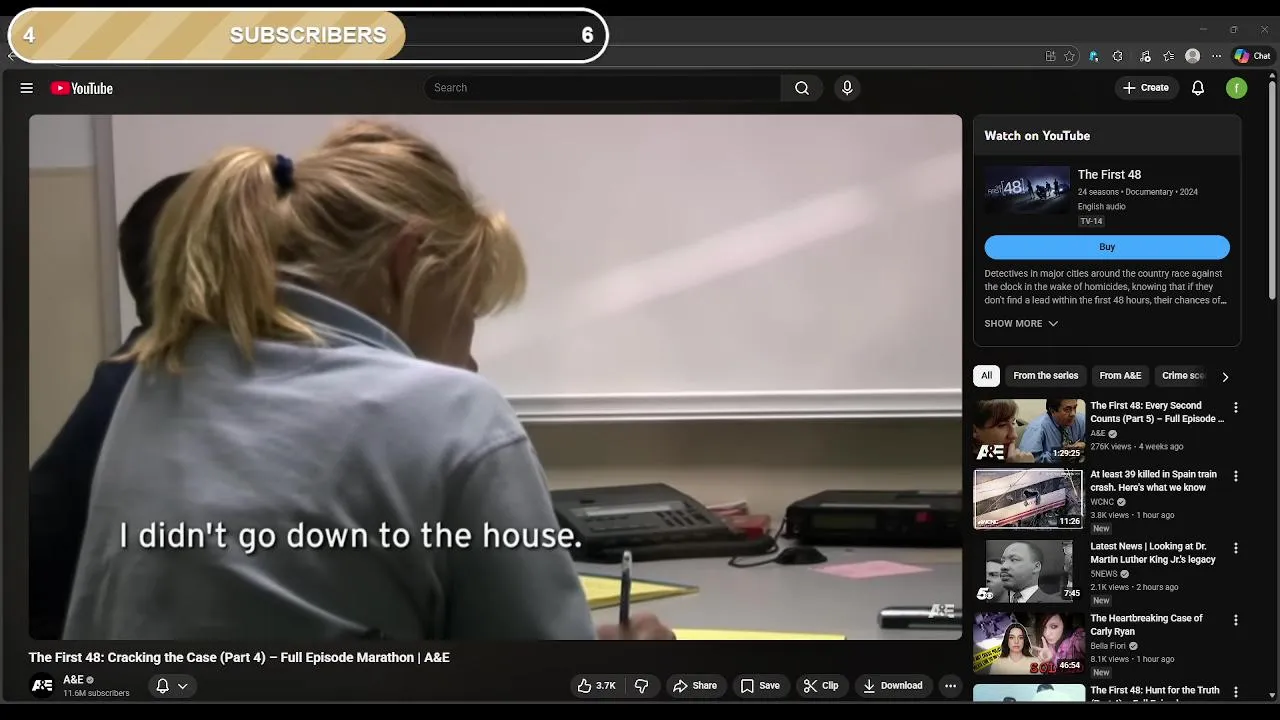Open The First 48 series poster thumbnail

1027,190
